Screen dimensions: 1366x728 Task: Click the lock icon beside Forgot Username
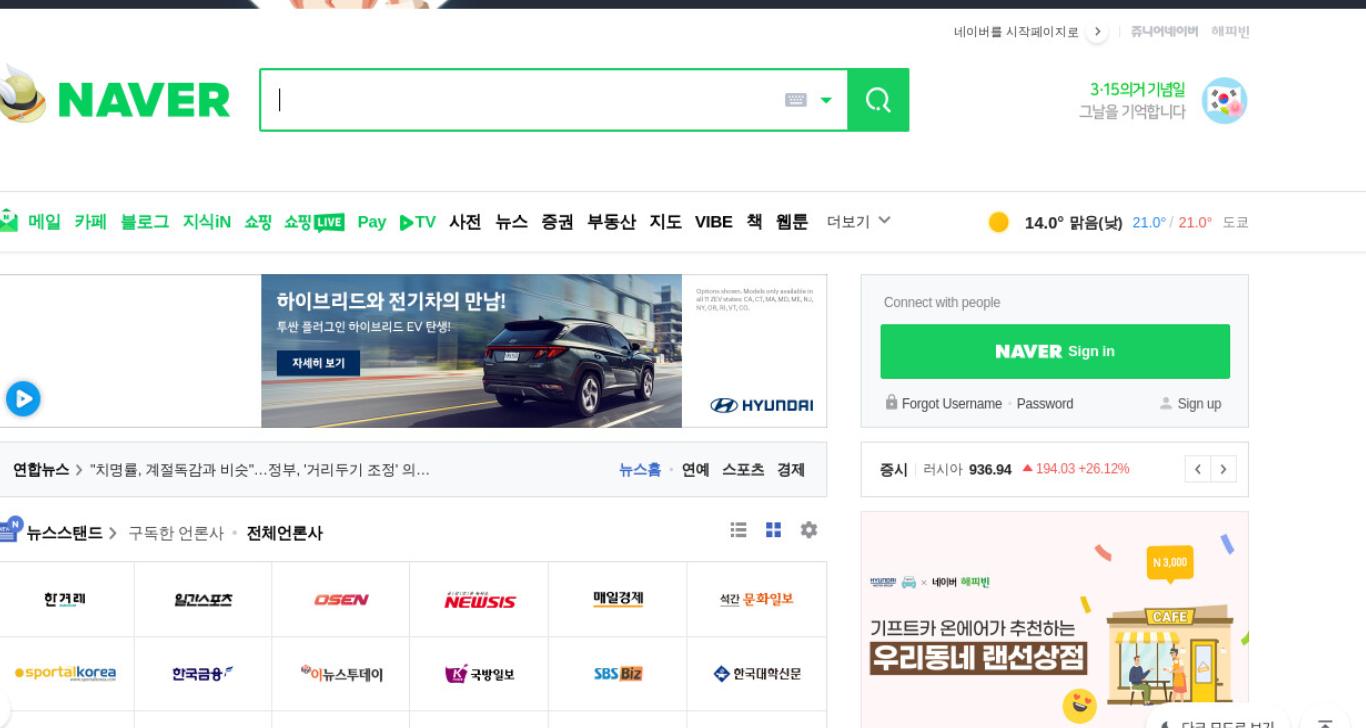(x=891, y=402)
